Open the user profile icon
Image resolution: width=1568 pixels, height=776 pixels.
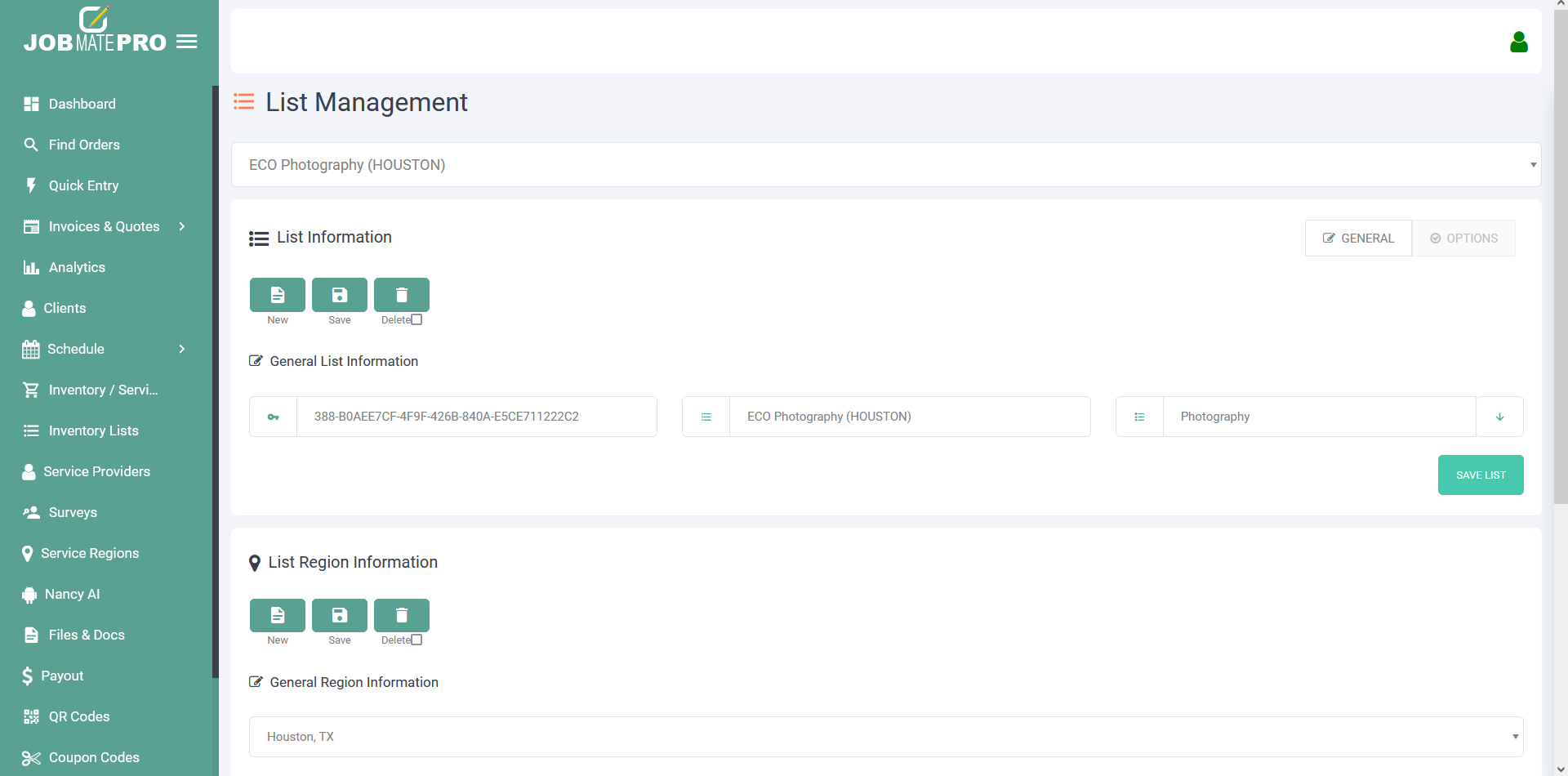tap(1518, 42)
